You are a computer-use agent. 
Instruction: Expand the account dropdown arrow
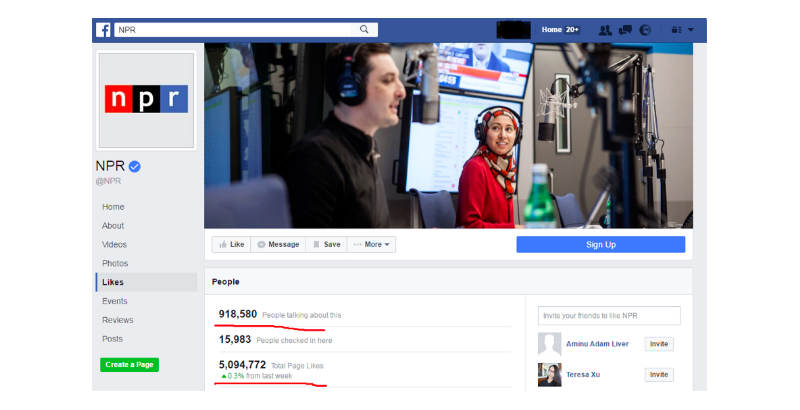tap(691, 30)
